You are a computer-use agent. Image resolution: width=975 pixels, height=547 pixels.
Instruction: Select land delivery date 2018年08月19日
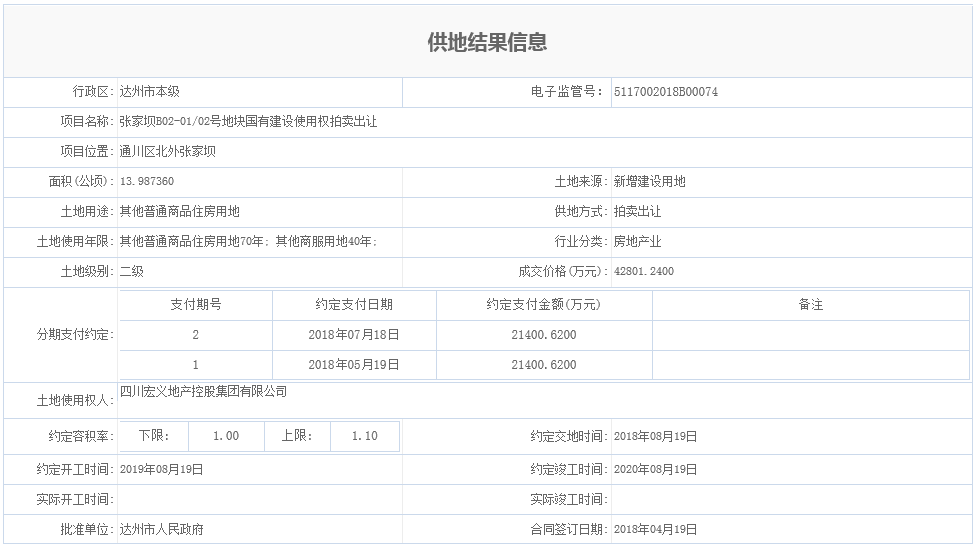pos(655,436)
